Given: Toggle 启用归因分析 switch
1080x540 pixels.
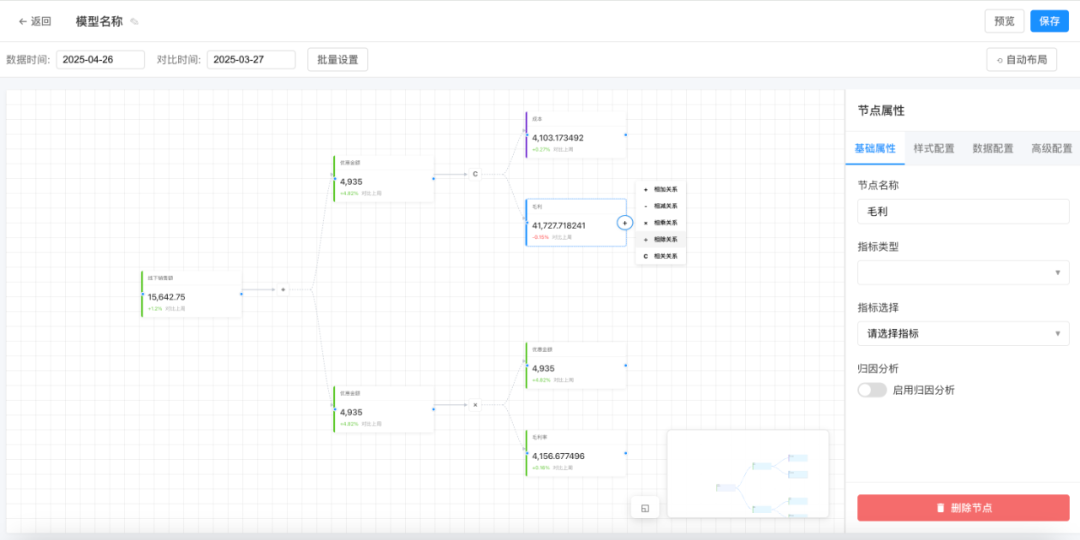Looking at the screenshot, I should pos(872,390).
